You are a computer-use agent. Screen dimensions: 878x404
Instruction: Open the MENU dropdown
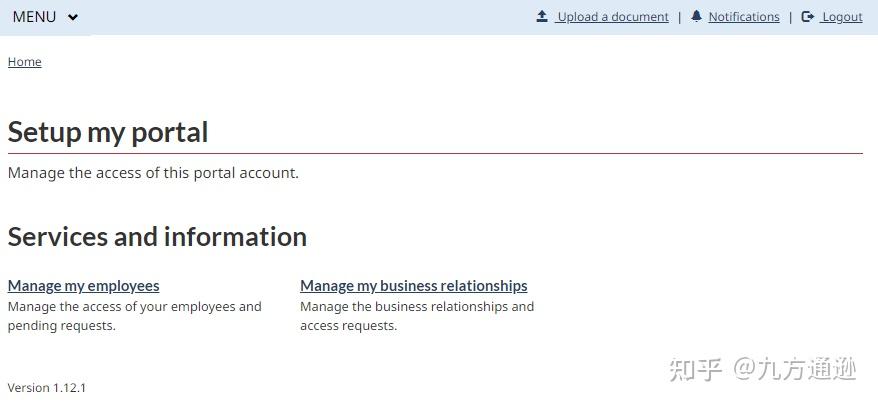pos(35,17)
